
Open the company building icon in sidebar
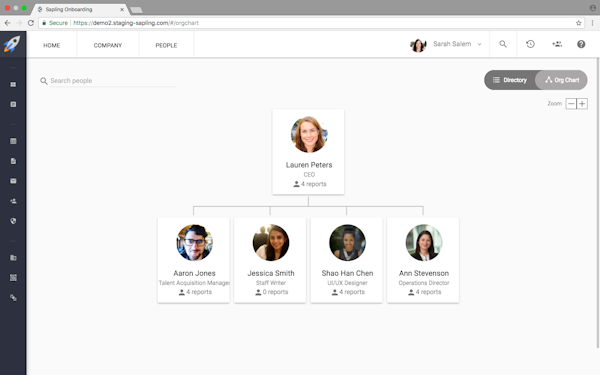[x=13, y=258]
